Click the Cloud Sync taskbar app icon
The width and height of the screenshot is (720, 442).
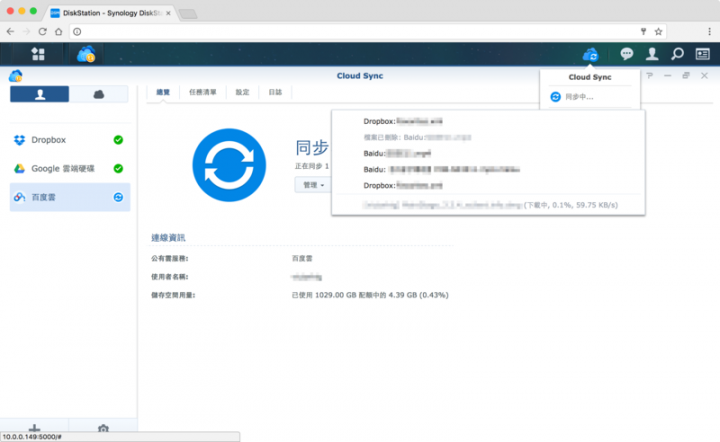pos(86,54)
